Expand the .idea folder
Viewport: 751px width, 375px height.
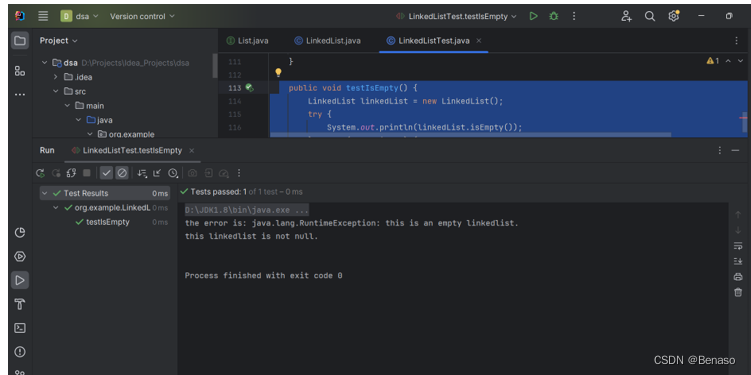coord(56,77)
